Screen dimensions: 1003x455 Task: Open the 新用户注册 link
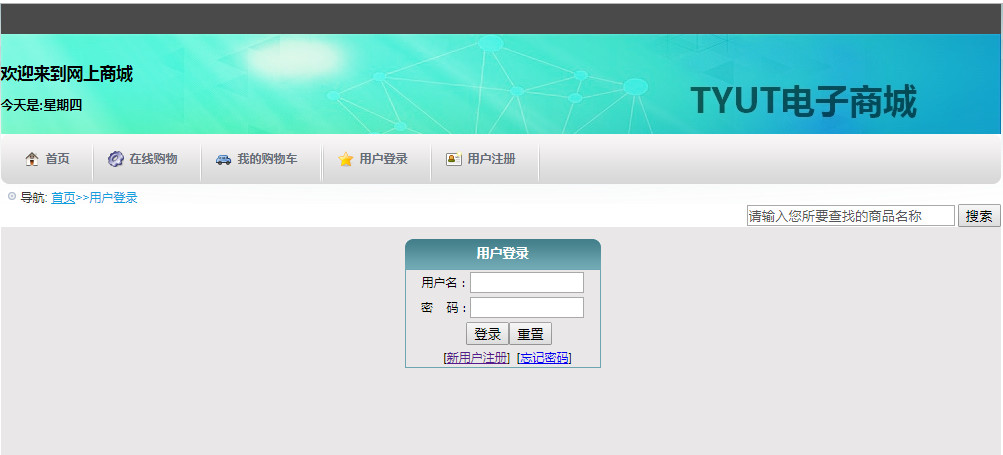(x=477, y=358)
